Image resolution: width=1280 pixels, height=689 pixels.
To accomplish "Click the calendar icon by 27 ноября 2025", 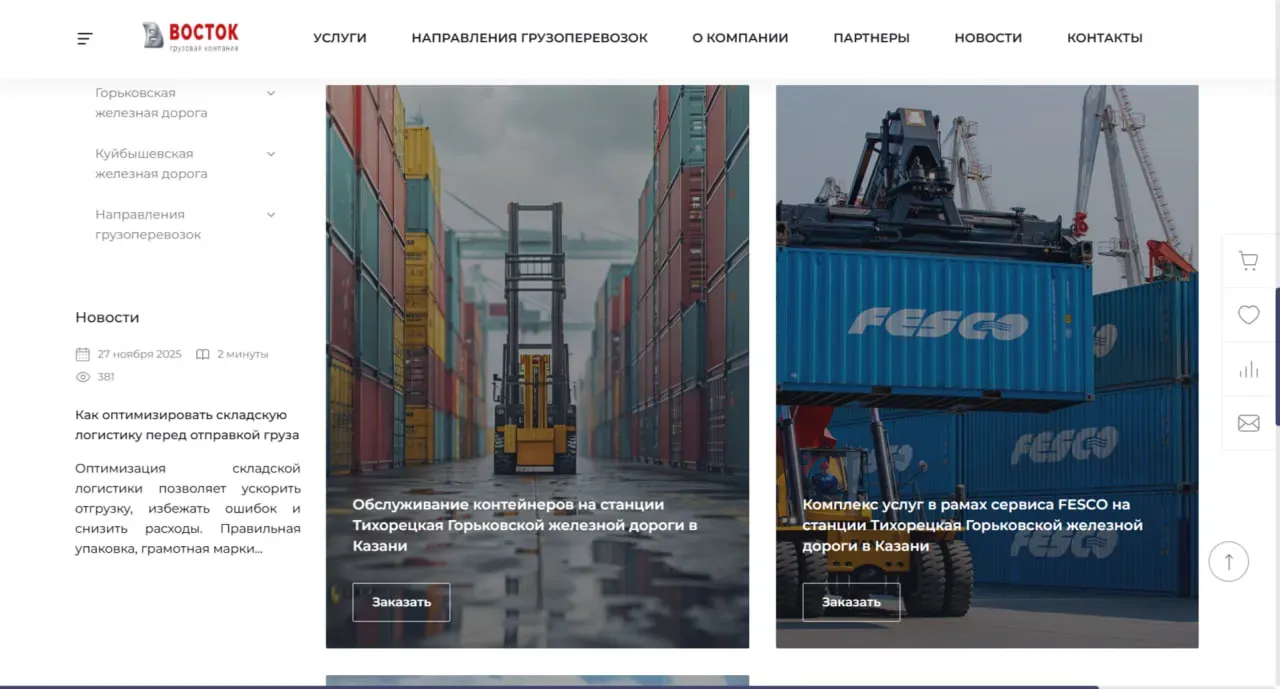I will click(83, 354).
